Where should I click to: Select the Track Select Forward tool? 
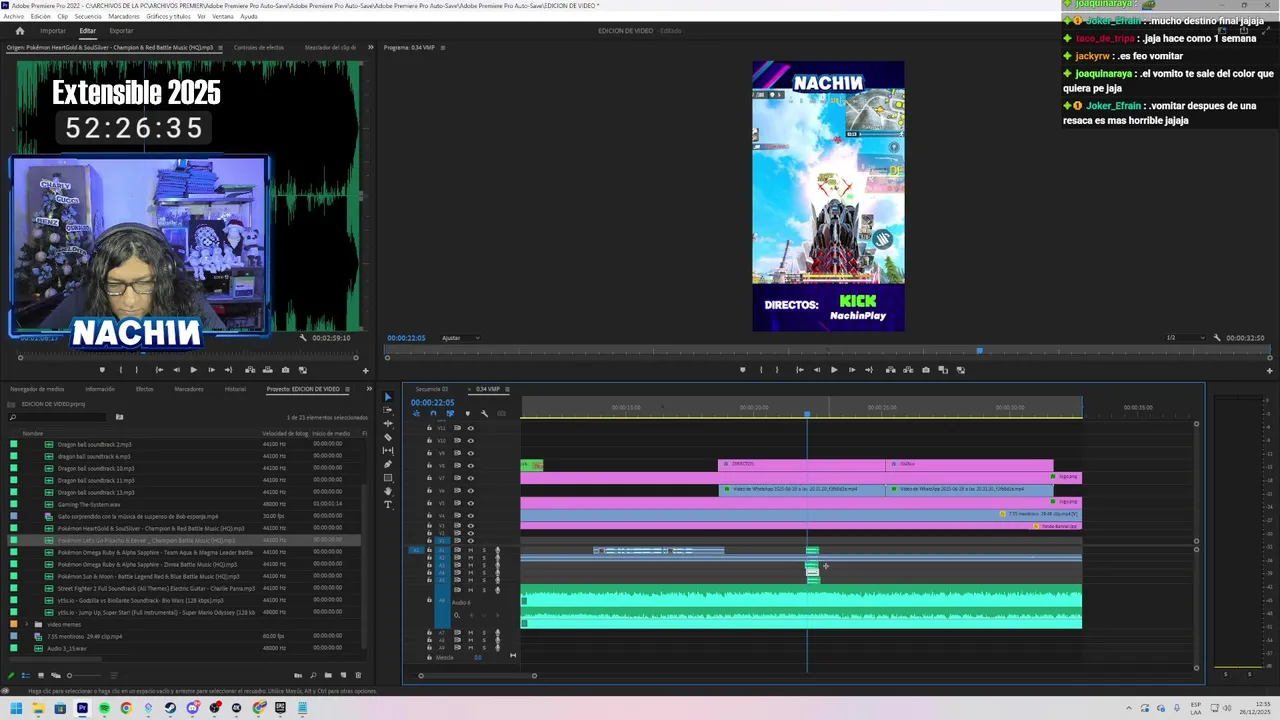(x=389, y=410)
